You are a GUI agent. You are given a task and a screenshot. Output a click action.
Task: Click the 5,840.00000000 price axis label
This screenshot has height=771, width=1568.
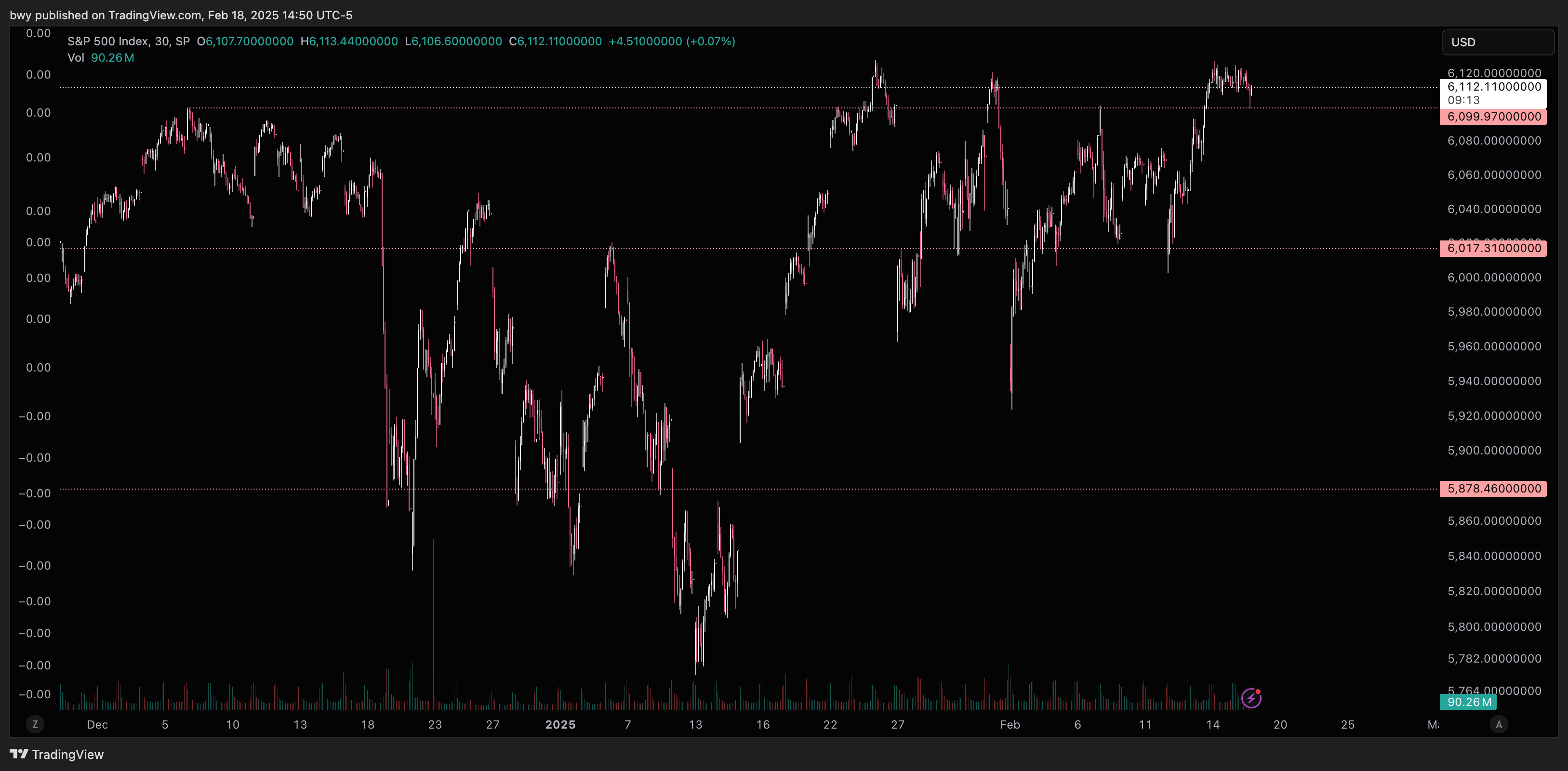pyautogui.click(x=1494, y=556)
